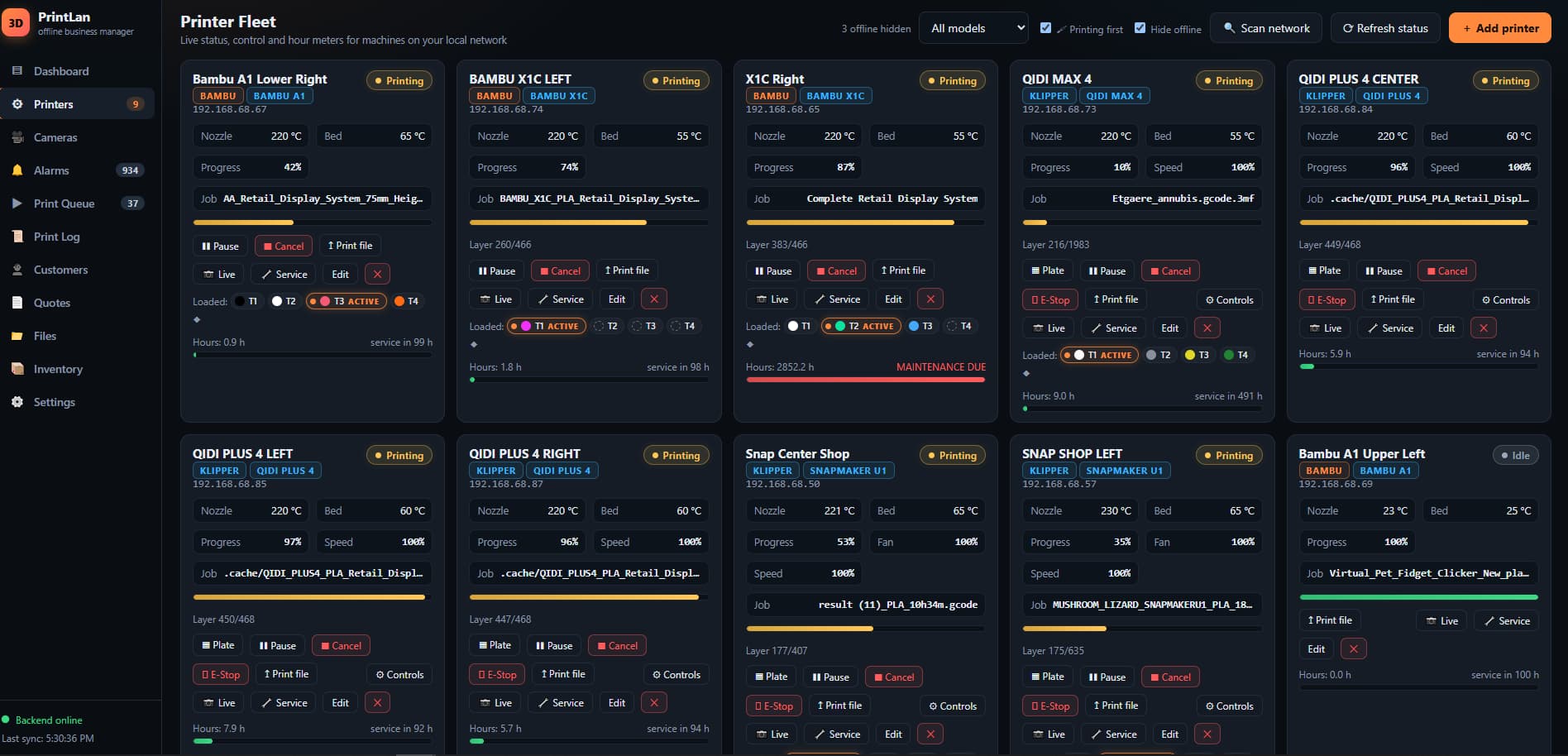The width and height of the screenshot is (1568, 756).
Task: Delete BAMBU X1C LEFT with red X
Action: click(654, 299)
